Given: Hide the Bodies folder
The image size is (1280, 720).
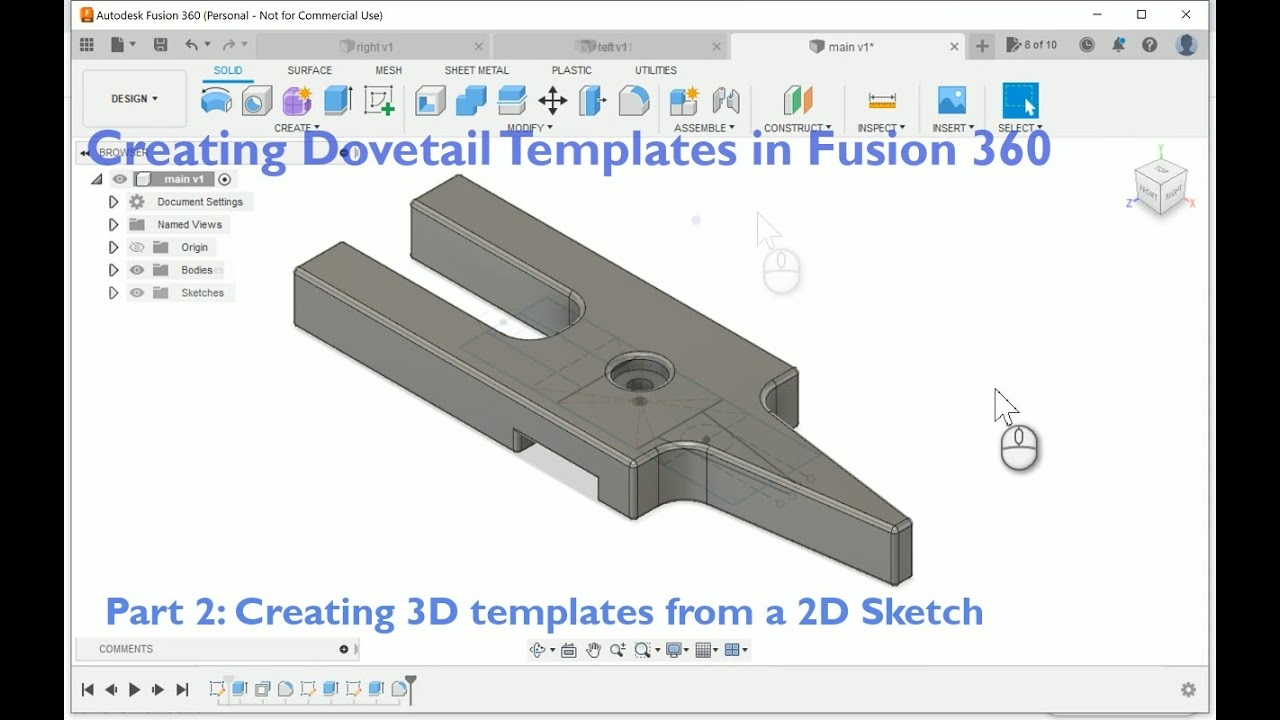Looking at the screenshot, I should (x=136, y=269).
